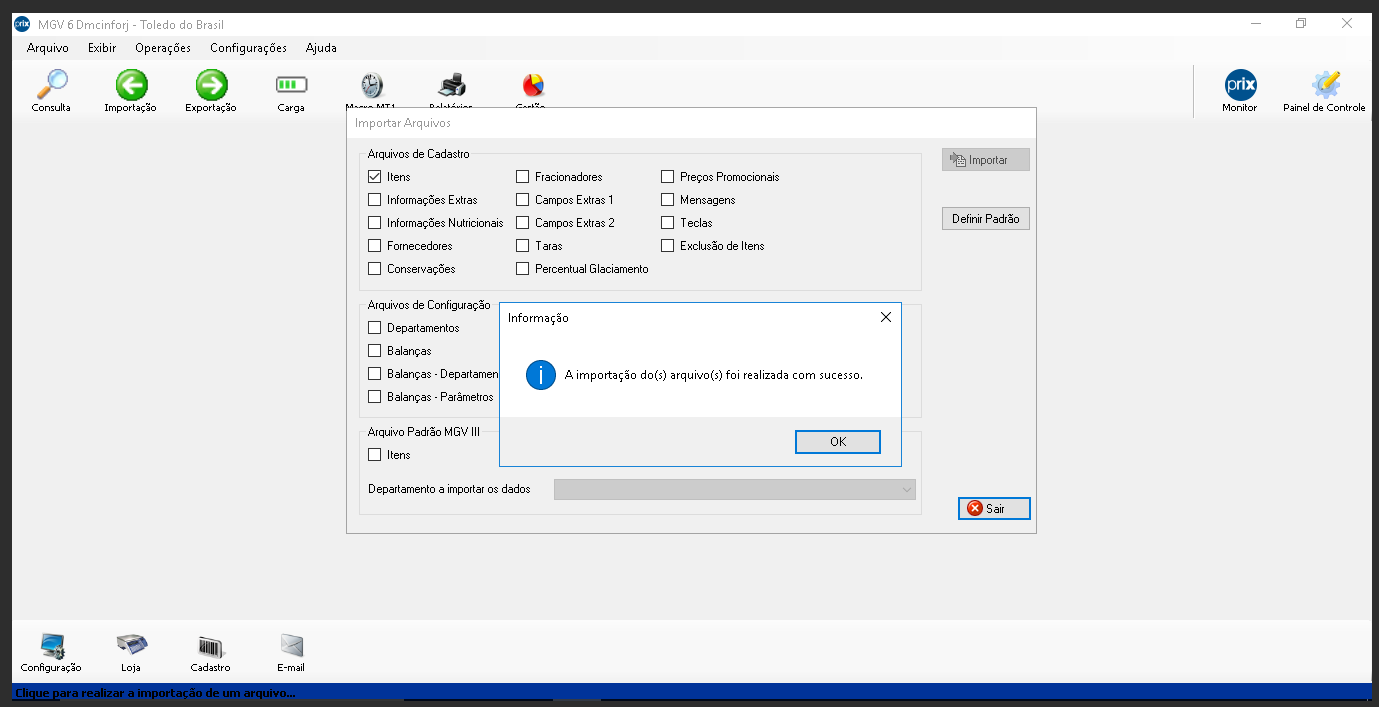Click the Exportação green arrow icon
The height and width of the screenshot is (707, 1379).
pyautogui.click(x=211, y=85)
